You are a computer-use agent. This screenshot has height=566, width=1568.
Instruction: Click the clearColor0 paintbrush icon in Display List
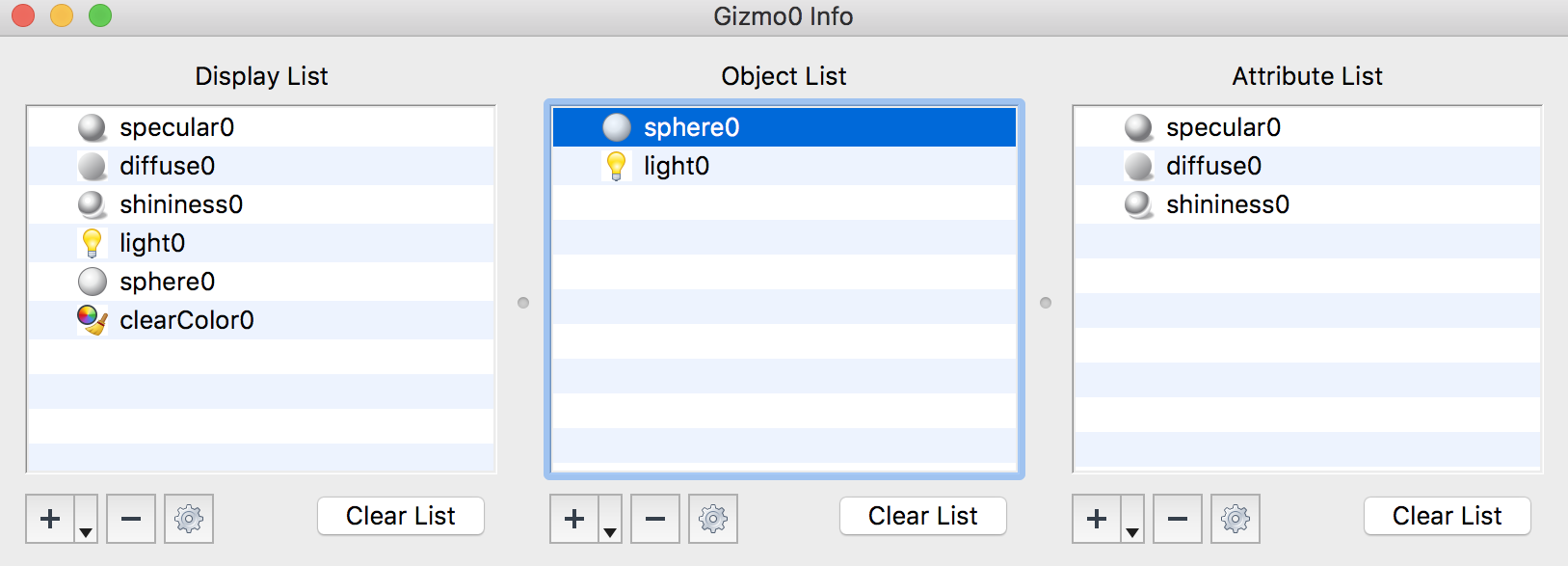click(93, 320)
